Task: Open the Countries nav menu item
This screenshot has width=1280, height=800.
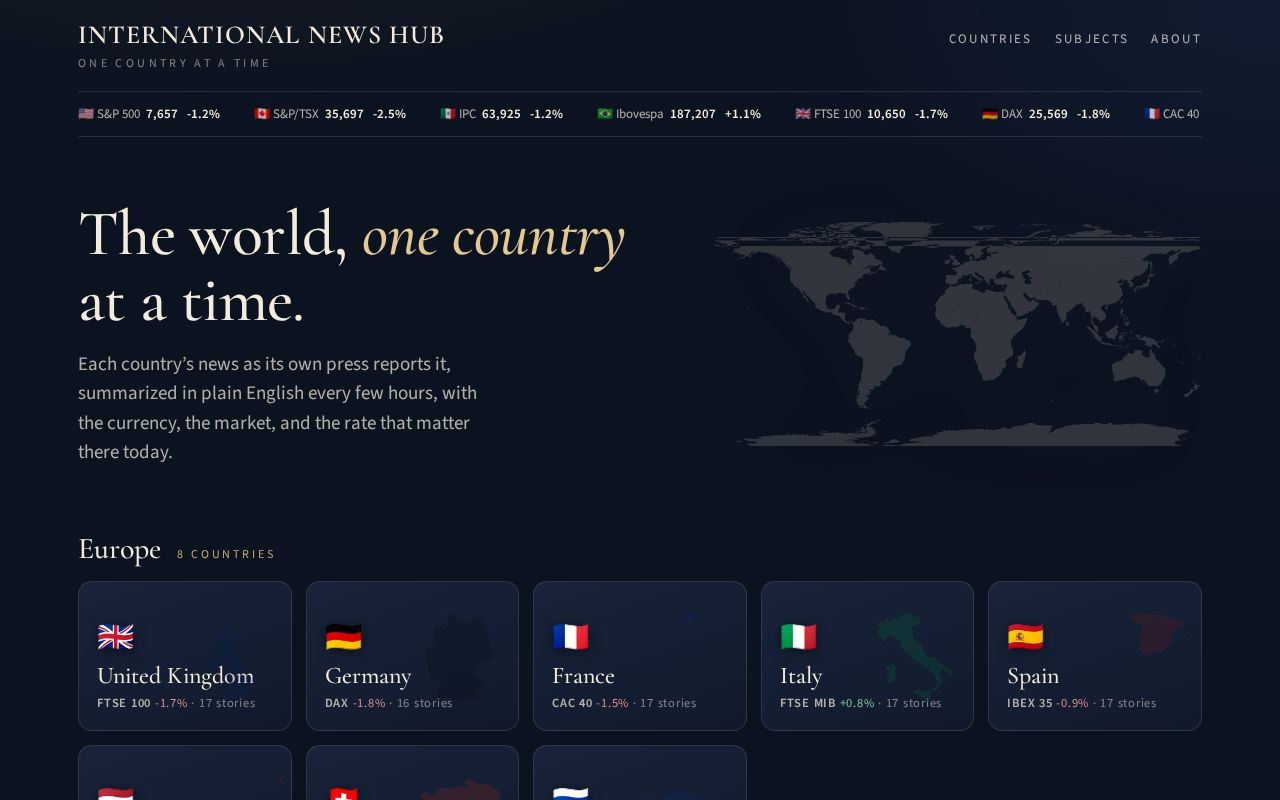Action: click(x=990, y=39)
